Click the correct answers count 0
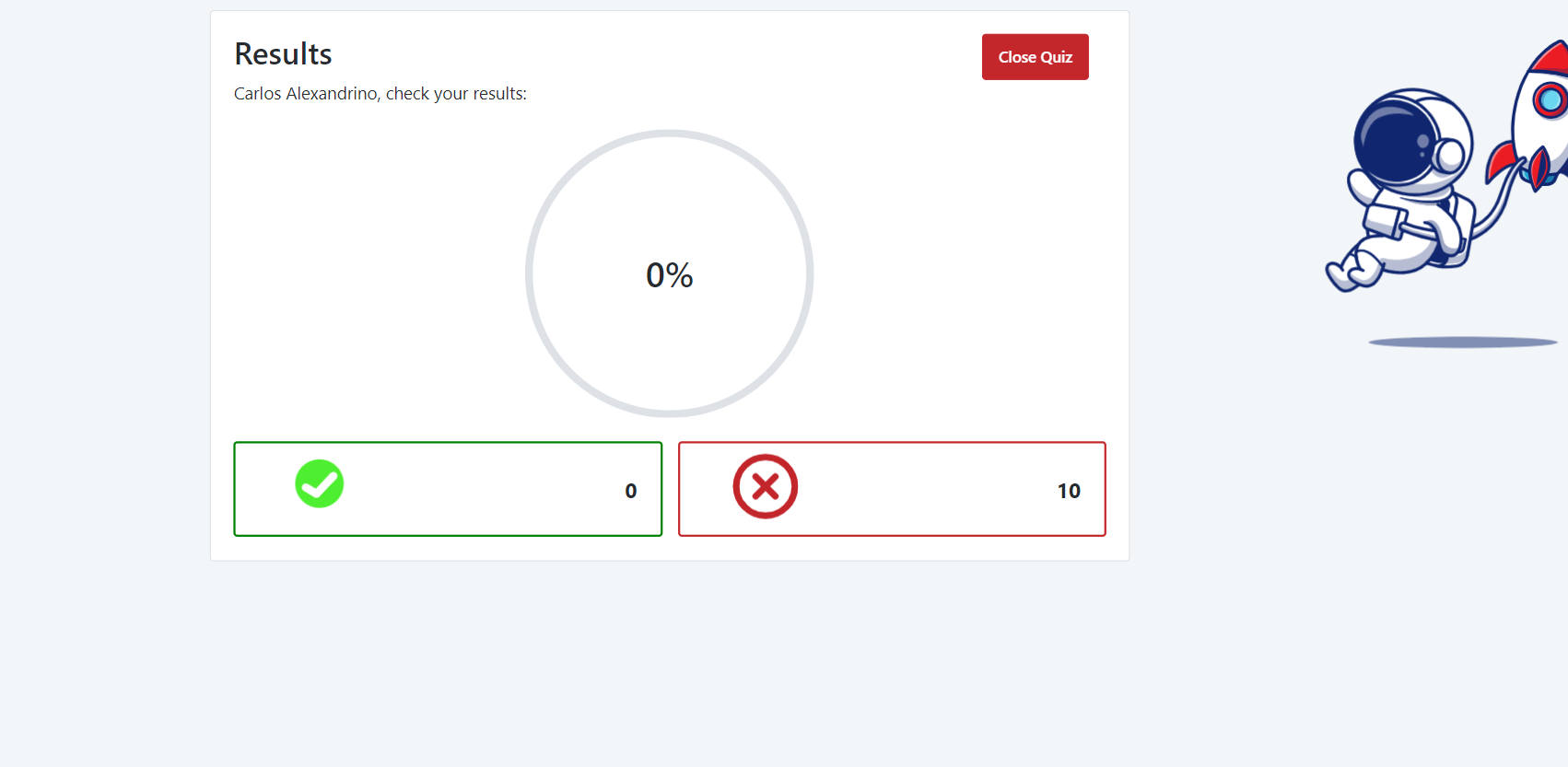The height and width of the screenshot is (767, 1568). click(630, 491)
